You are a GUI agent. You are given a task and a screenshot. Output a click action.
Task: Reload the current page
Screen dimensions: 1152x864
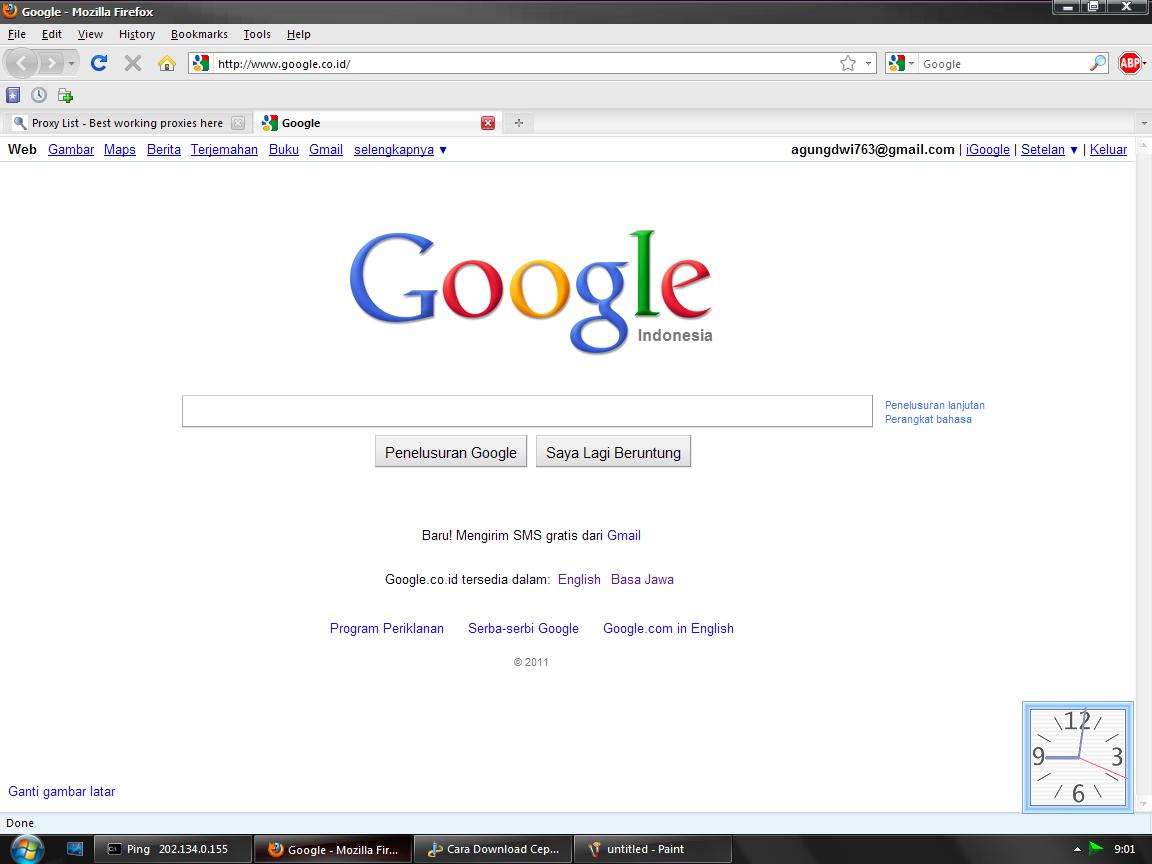[99, 63]
